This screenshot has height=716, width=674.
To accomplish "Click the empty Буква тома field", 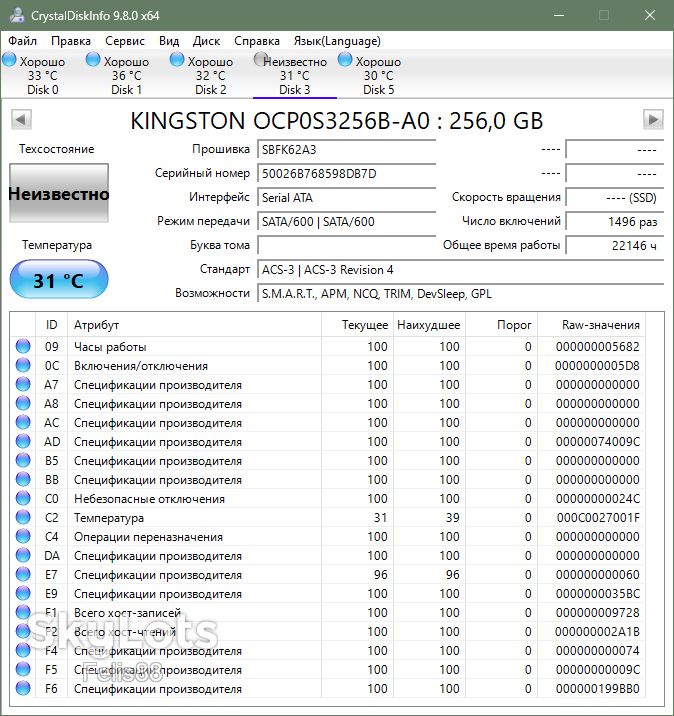I will click(347, 245).
